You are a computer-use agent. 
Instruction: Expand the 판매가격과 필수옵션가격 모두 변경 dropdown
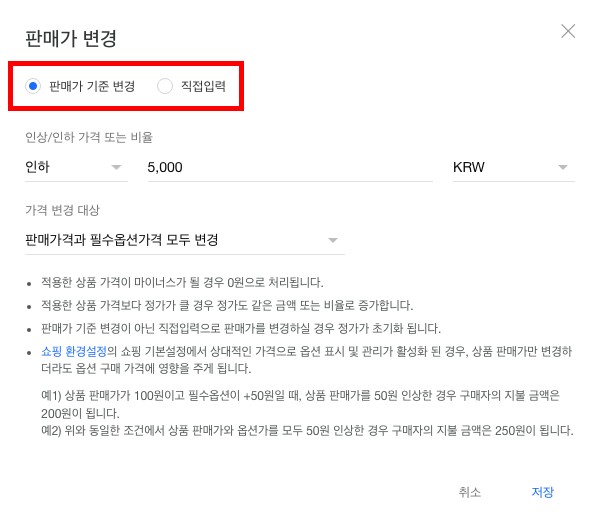point(183,240)
